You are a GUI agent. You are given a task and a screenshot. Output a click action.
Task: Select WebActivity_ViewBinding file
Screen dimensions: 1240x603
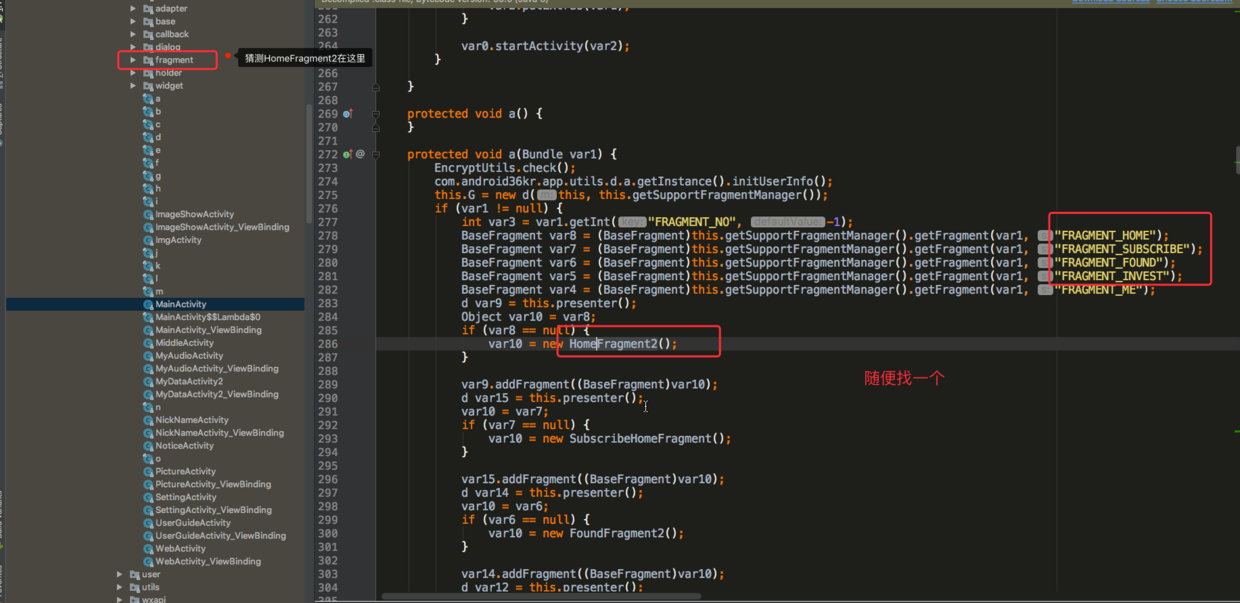[208, 562]
